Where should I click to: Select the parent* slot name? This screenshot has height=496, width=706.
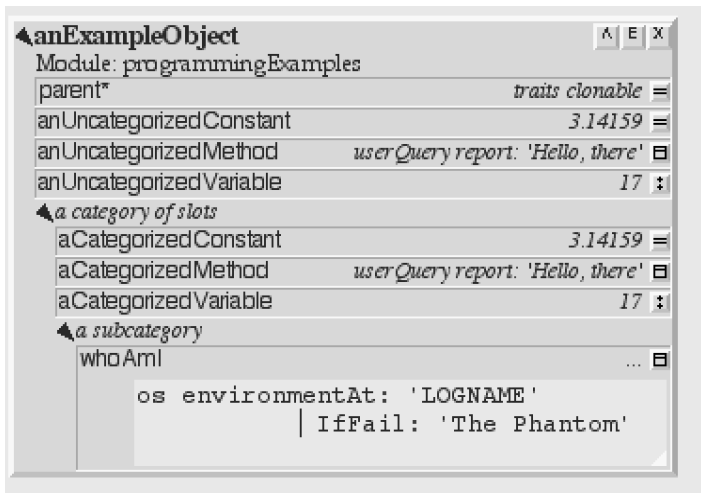73,90
